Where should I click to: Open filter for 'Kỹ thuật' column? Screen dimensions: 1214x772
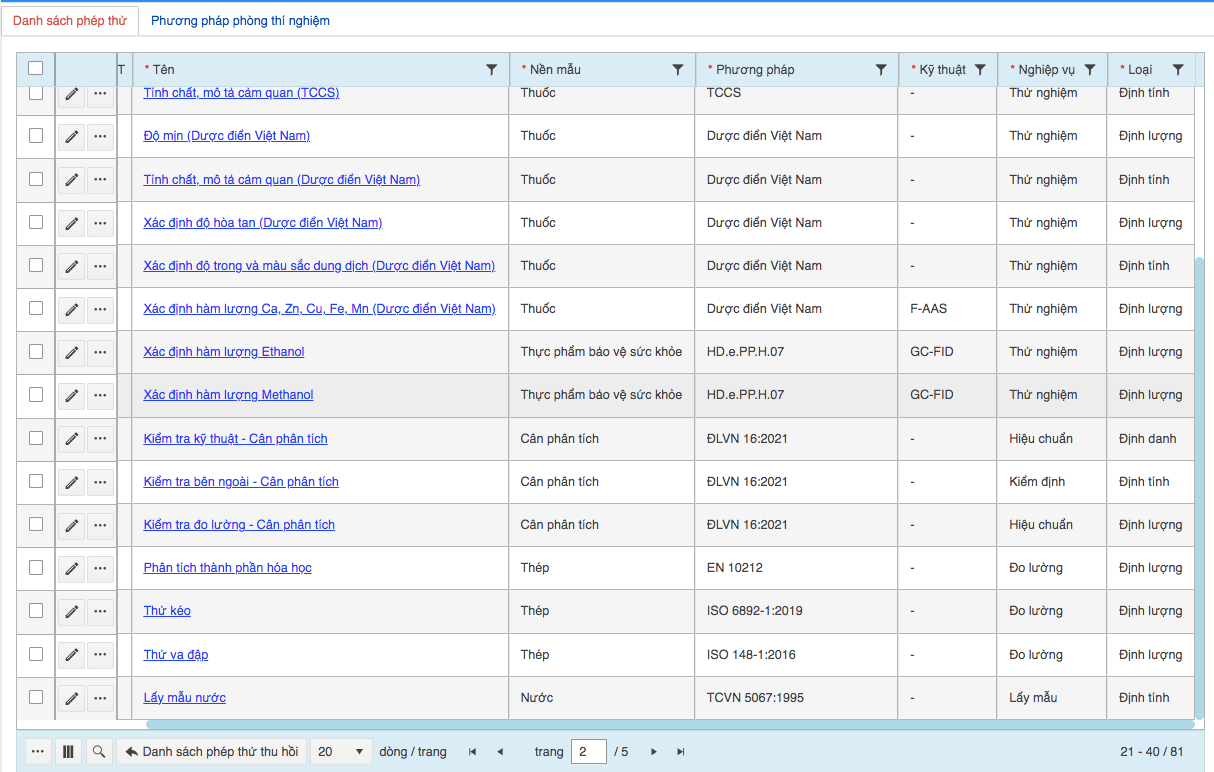point(980,70)
